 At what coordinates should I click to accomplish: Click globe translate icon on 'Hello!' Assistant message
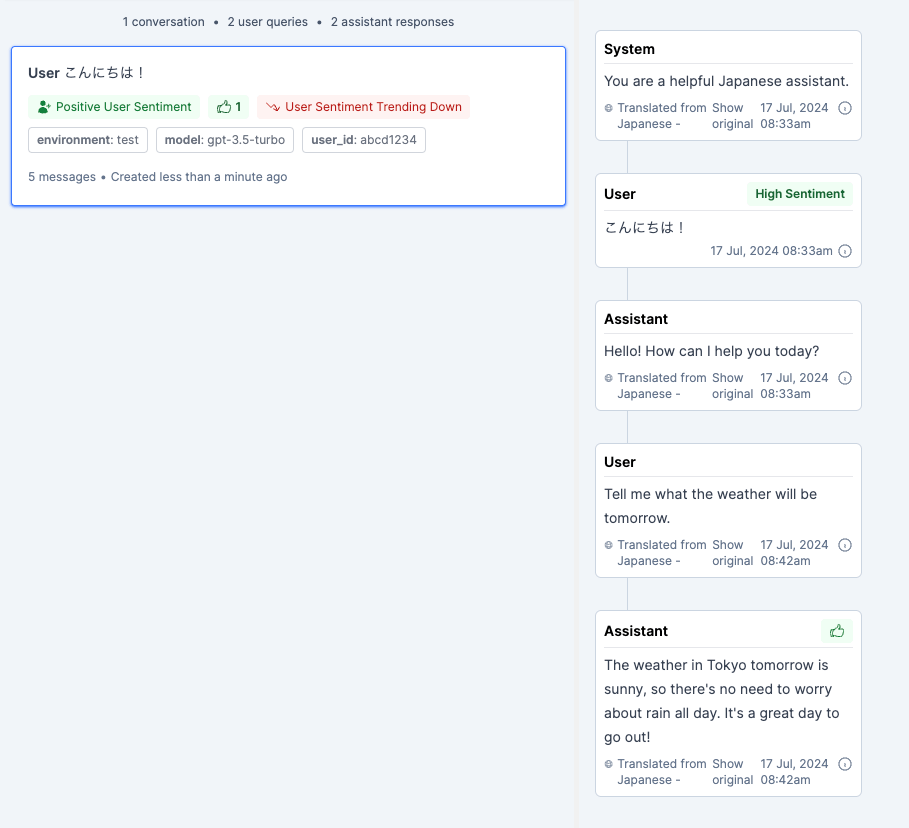point(608,378)
